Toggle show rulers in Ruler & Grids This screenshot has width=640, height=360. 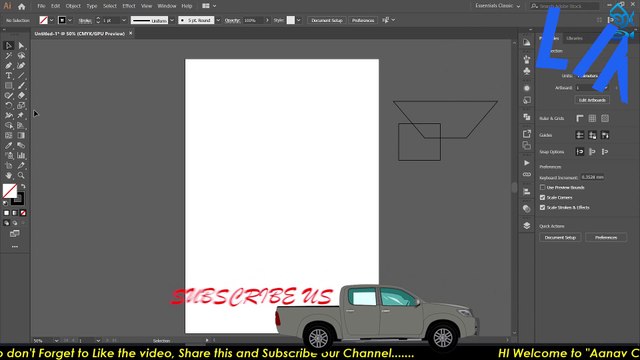point(580,118)
